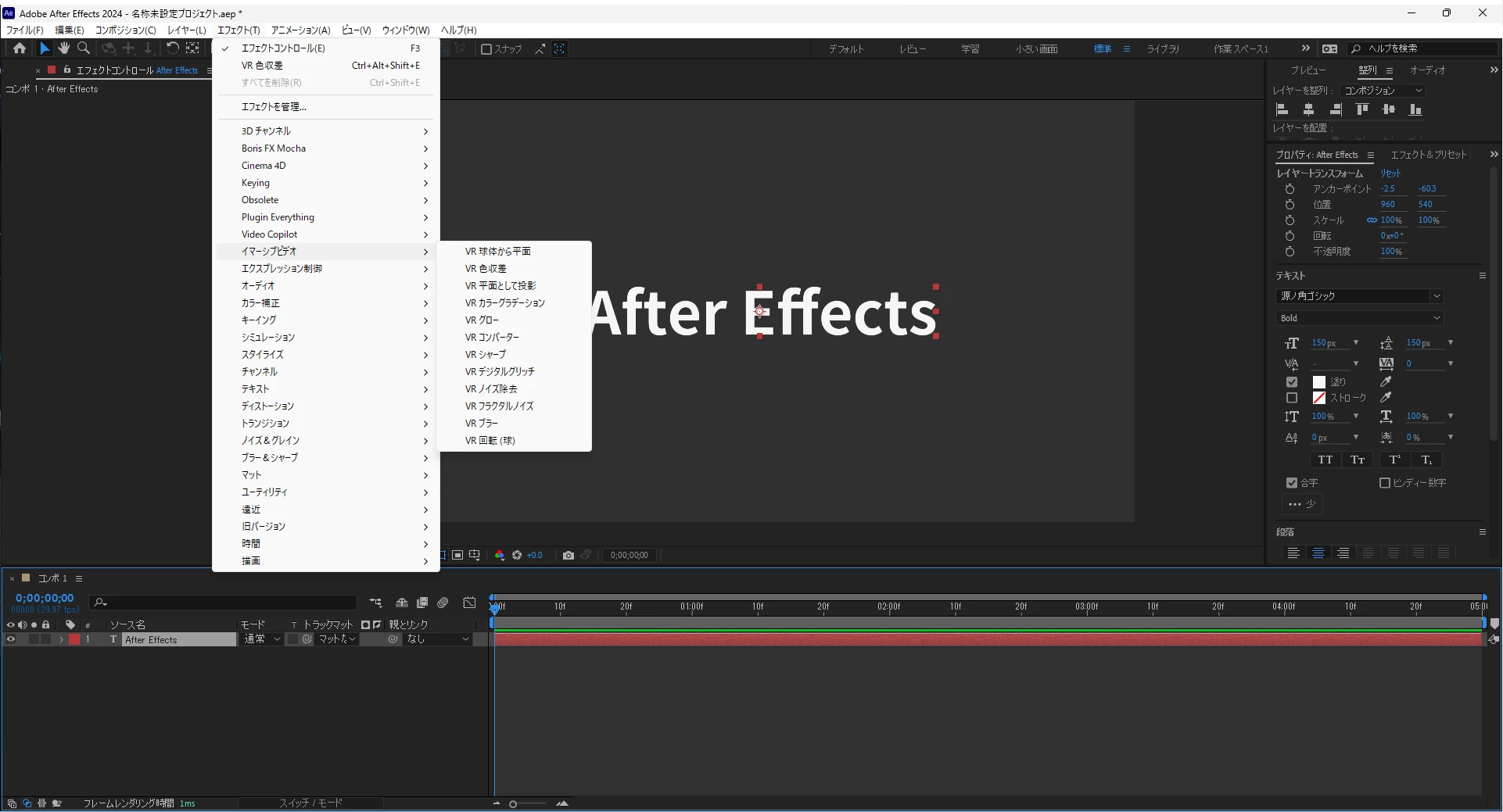The height and width of the screenshot is (812, 1503).
Task: Select the Selection arrow tool
Action: pyautogui.click(x=45, y=48)
